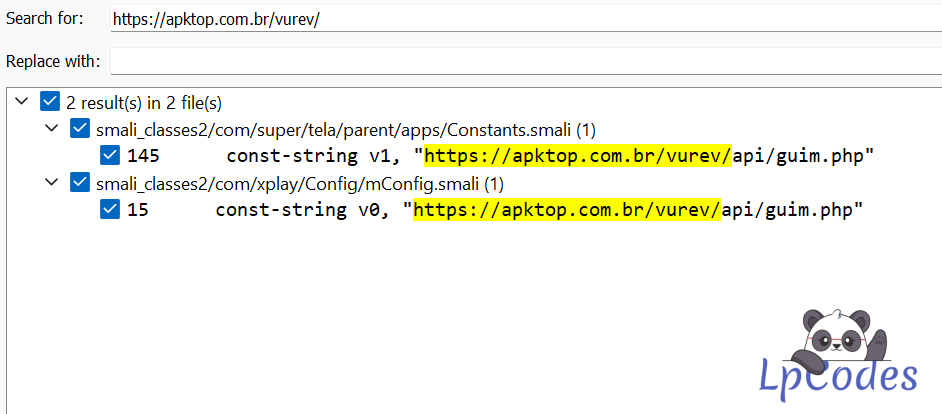The image size is (942, 414).
Task: Click the highlighted URL in the v0 result
Action: click(x=567, y=210)
